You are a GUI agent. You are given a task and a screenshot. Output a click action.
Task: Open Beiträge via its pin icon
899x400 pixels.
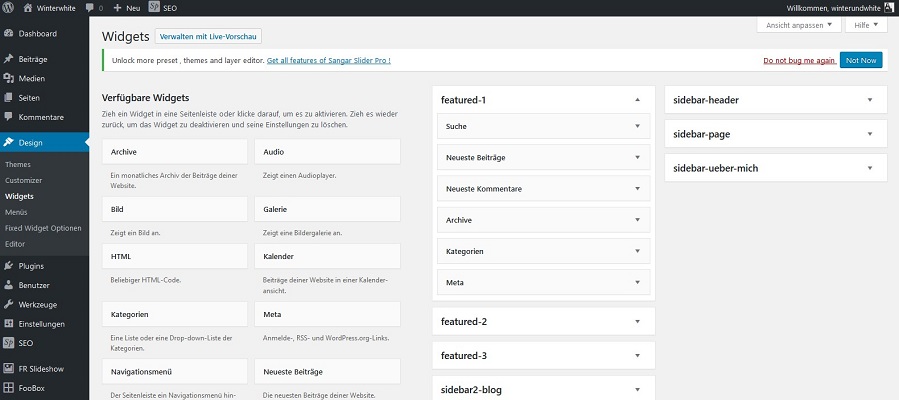[9, 60]
